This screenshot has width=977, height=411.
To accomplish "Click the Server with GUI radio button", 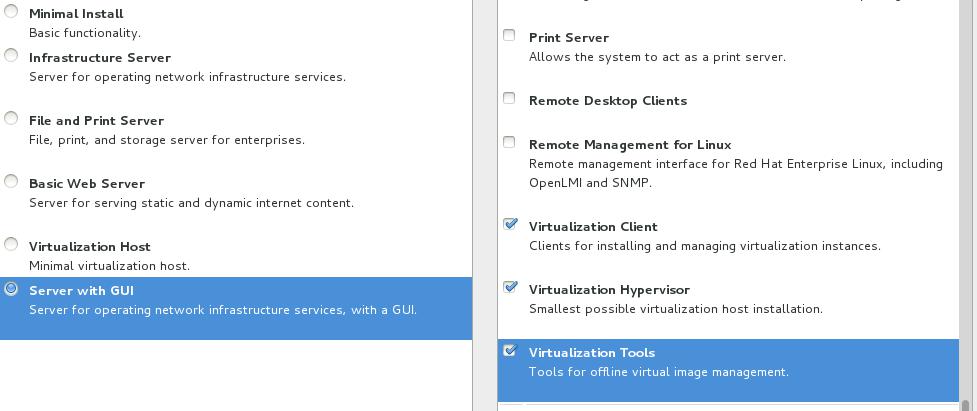I will click(x=11, y=289).
